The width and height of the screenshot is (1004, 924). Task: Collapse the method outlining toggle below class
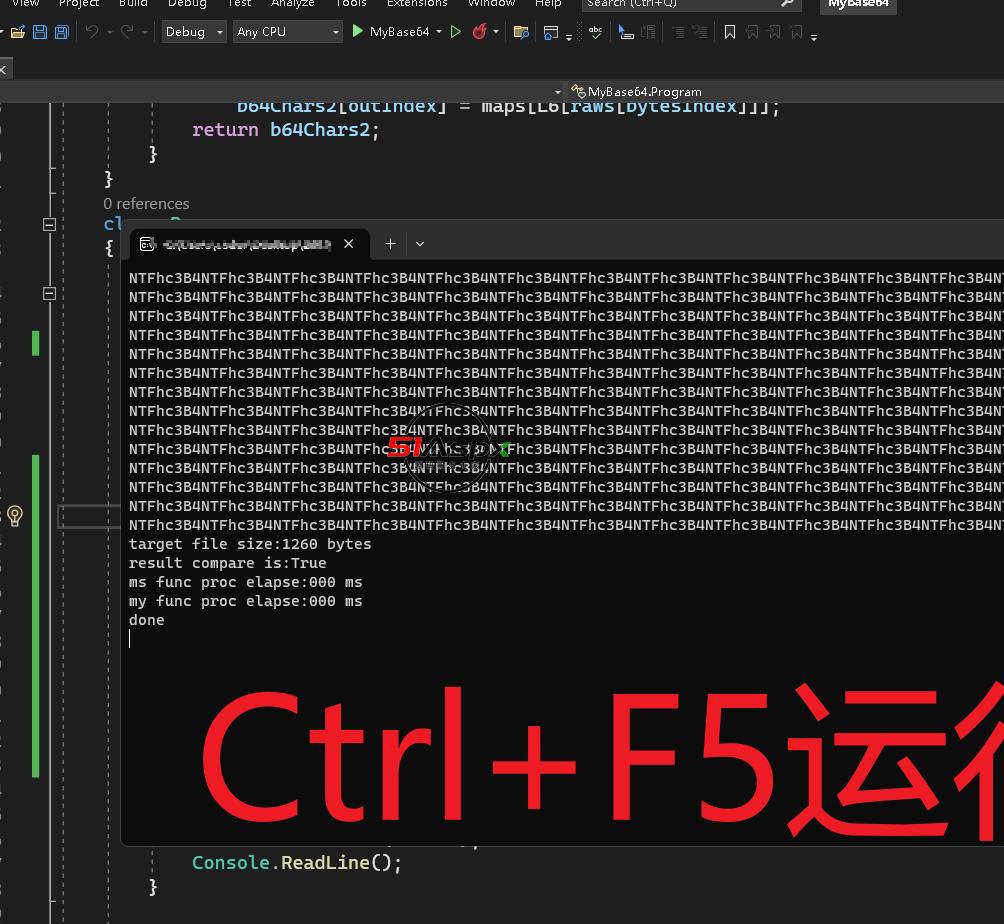[x=49, y=293]
